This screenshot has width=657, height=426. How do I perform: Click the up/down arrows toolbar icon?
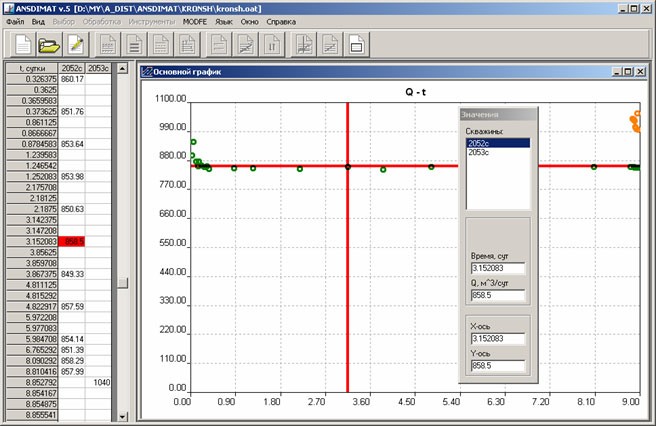271,44
